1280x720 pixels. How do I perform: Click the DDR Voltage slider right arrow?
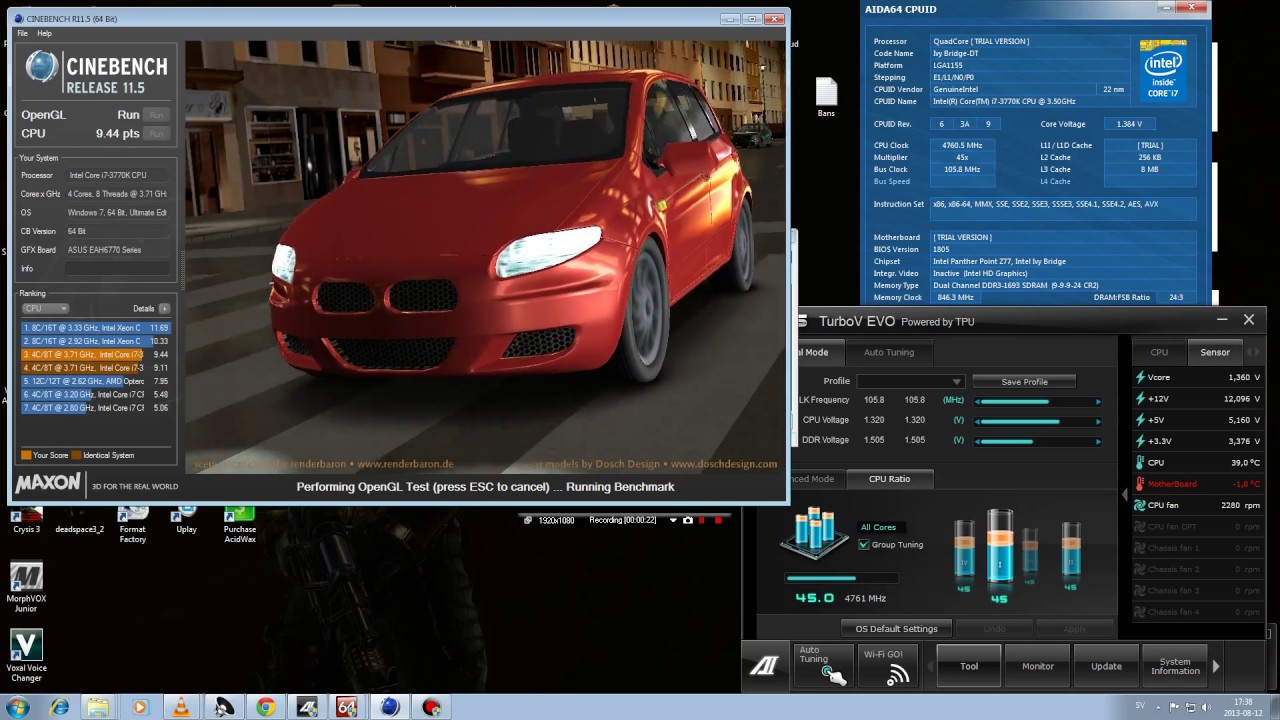tap(1098, 441)
